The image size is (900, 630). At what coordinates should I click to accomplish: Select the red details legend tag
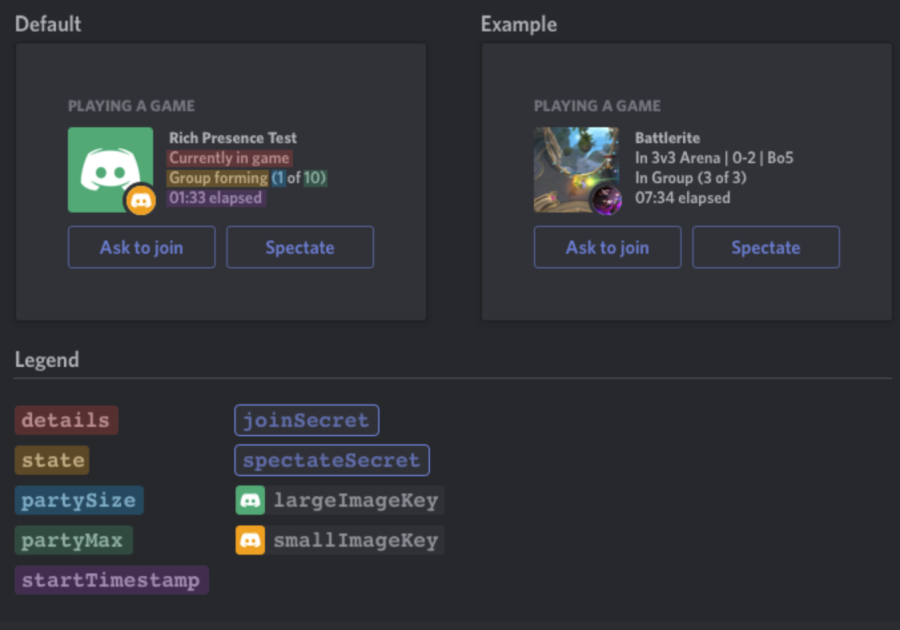67,420
